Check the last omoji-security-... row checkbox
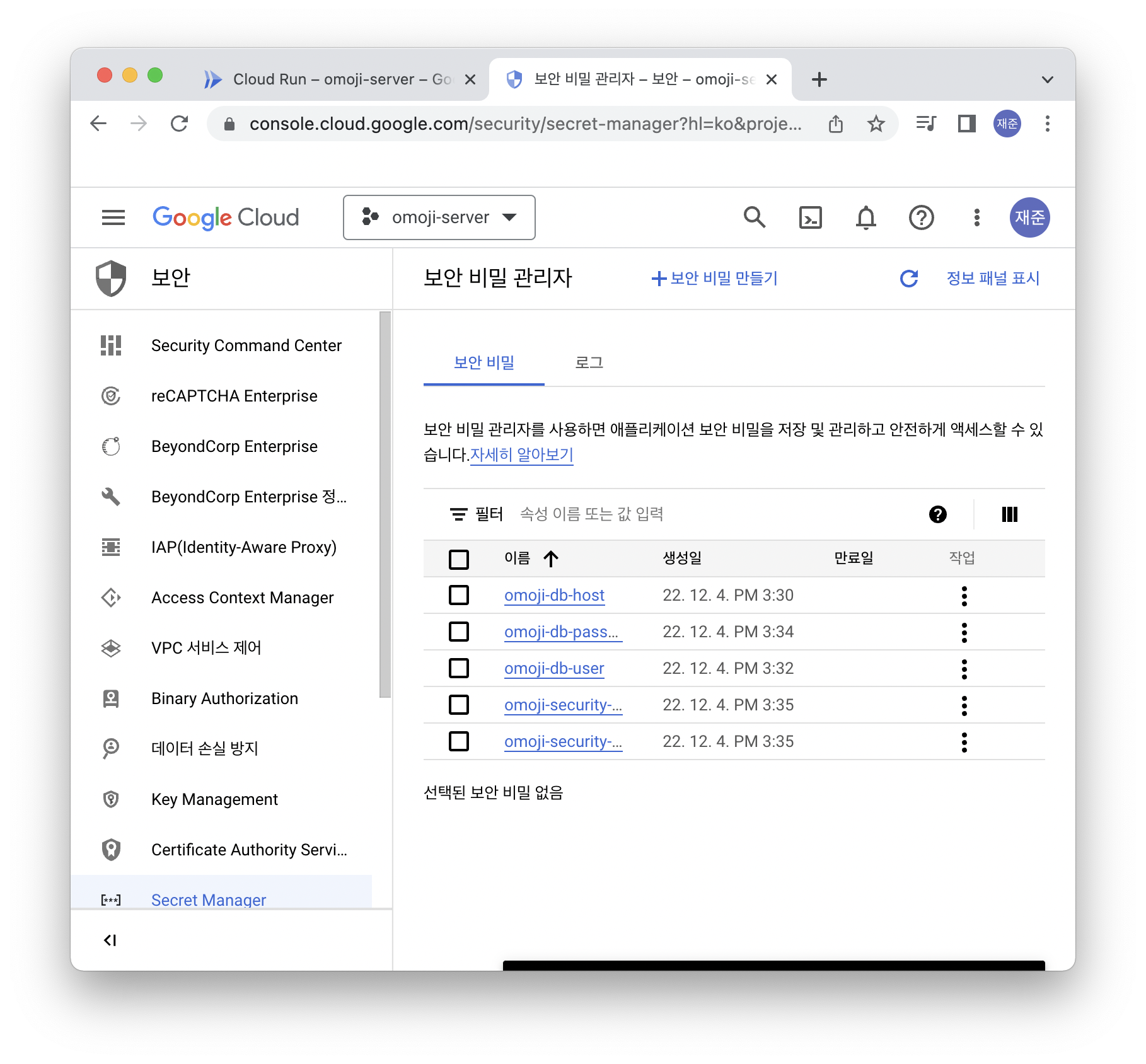 [x=459, y=741]
